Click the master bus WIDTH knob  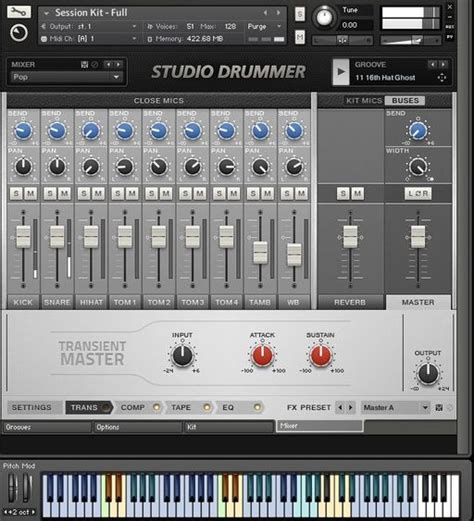coord(418,167)
